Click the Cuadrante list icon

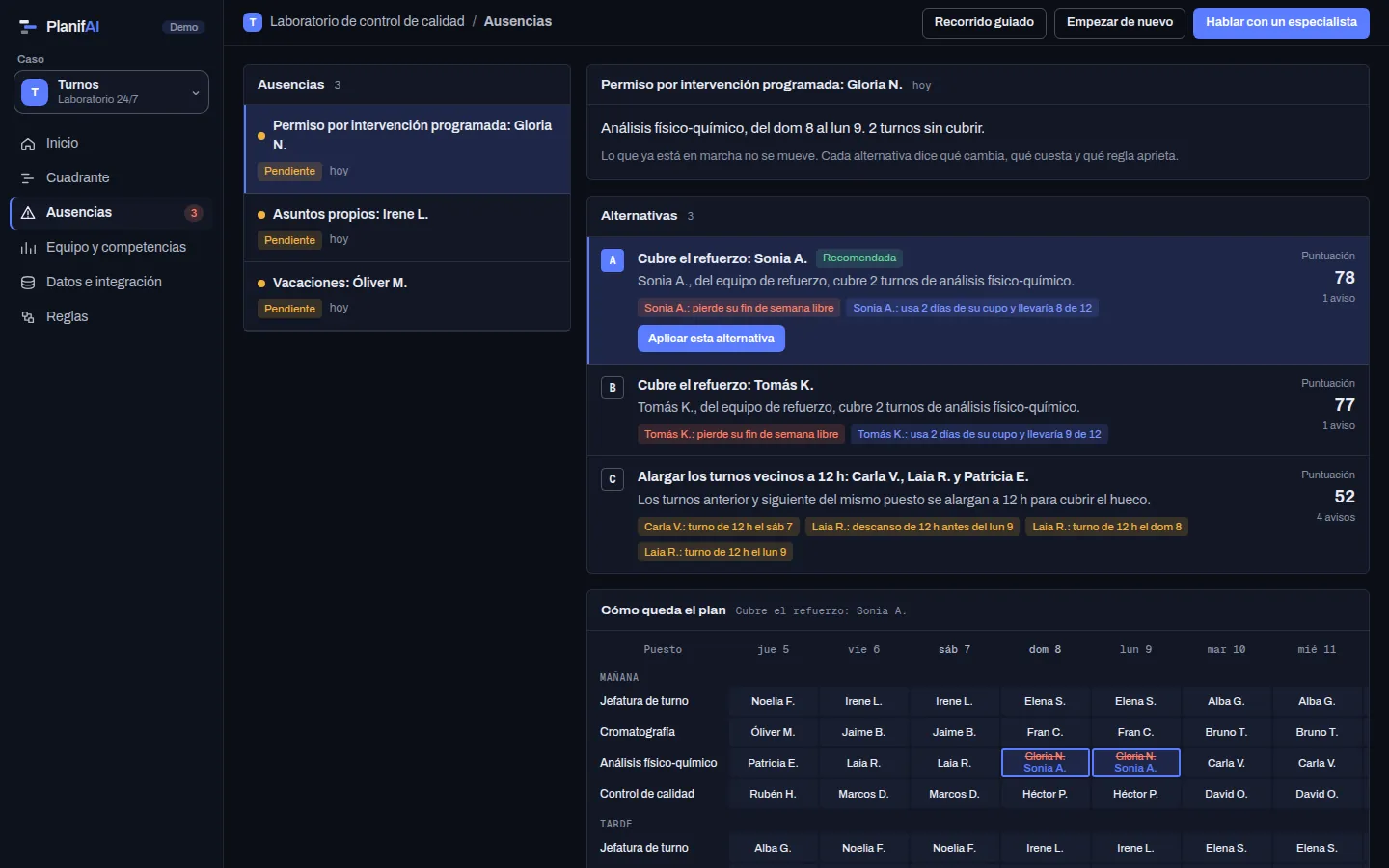click(28, 178)
